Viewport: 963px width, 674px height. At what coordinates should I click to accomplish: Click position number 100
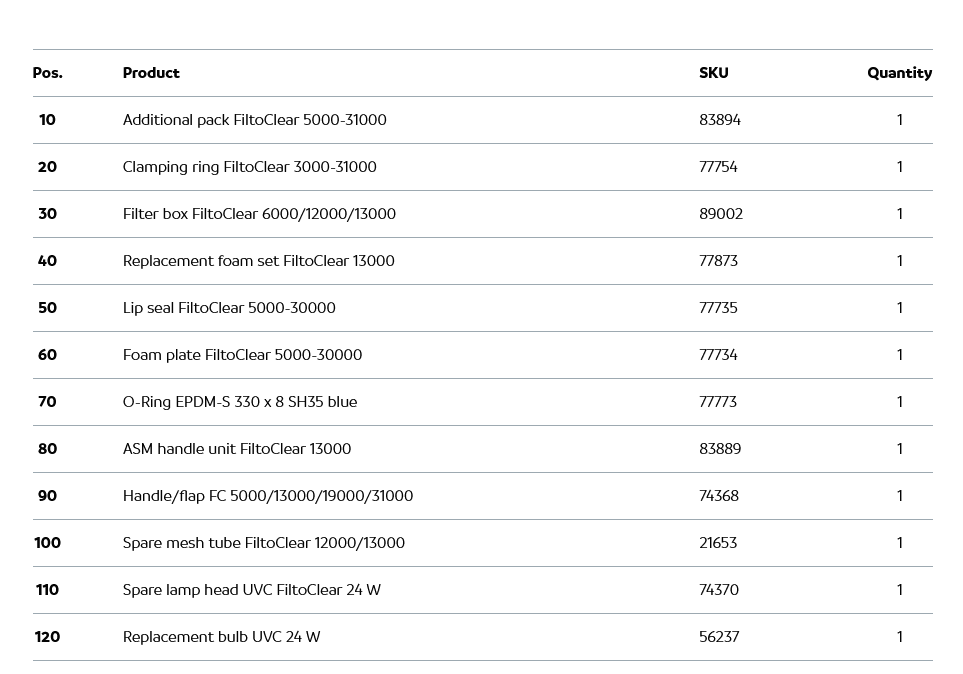pos(47,543)
